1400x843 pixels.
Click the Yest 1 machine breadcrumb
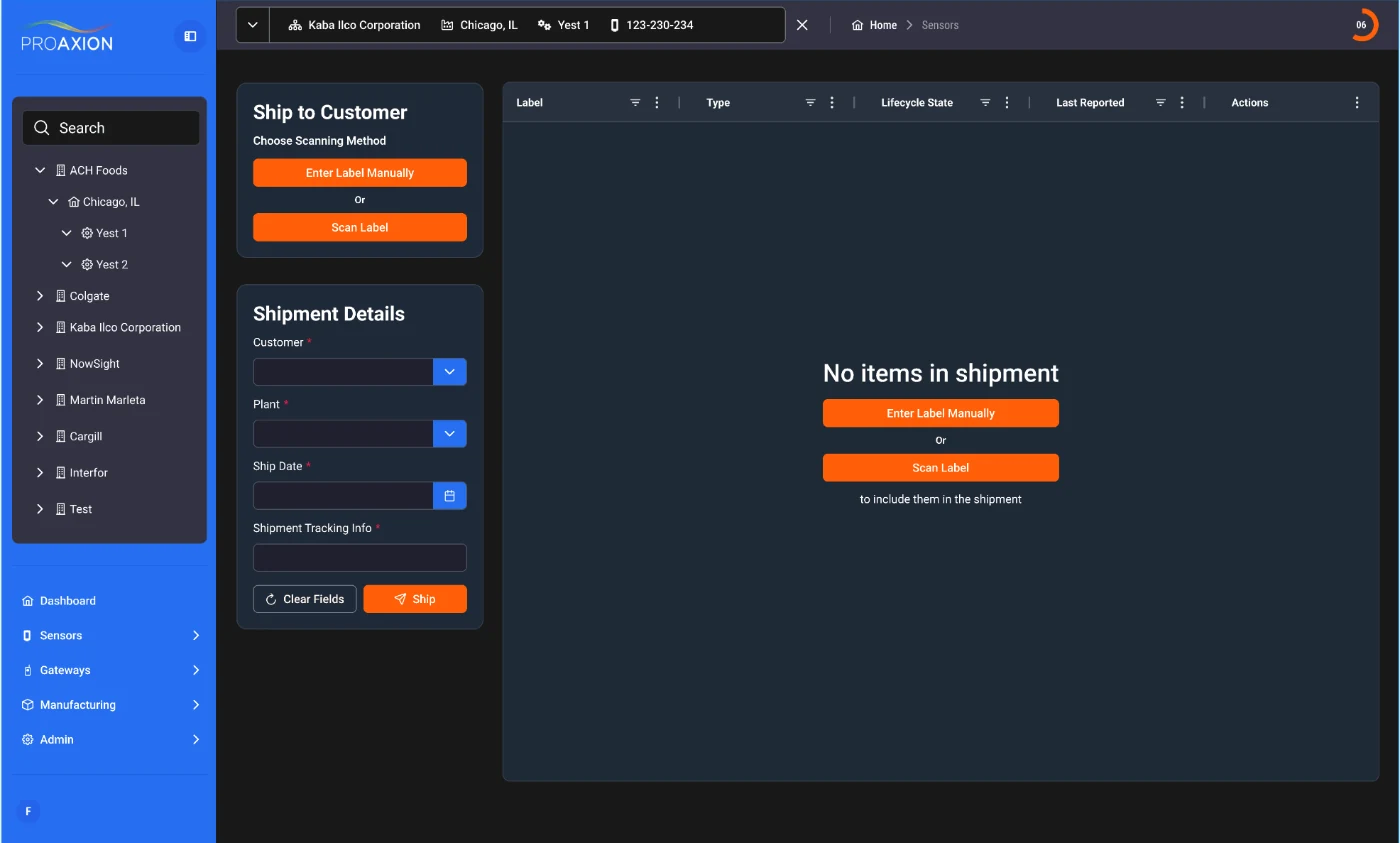564,25
